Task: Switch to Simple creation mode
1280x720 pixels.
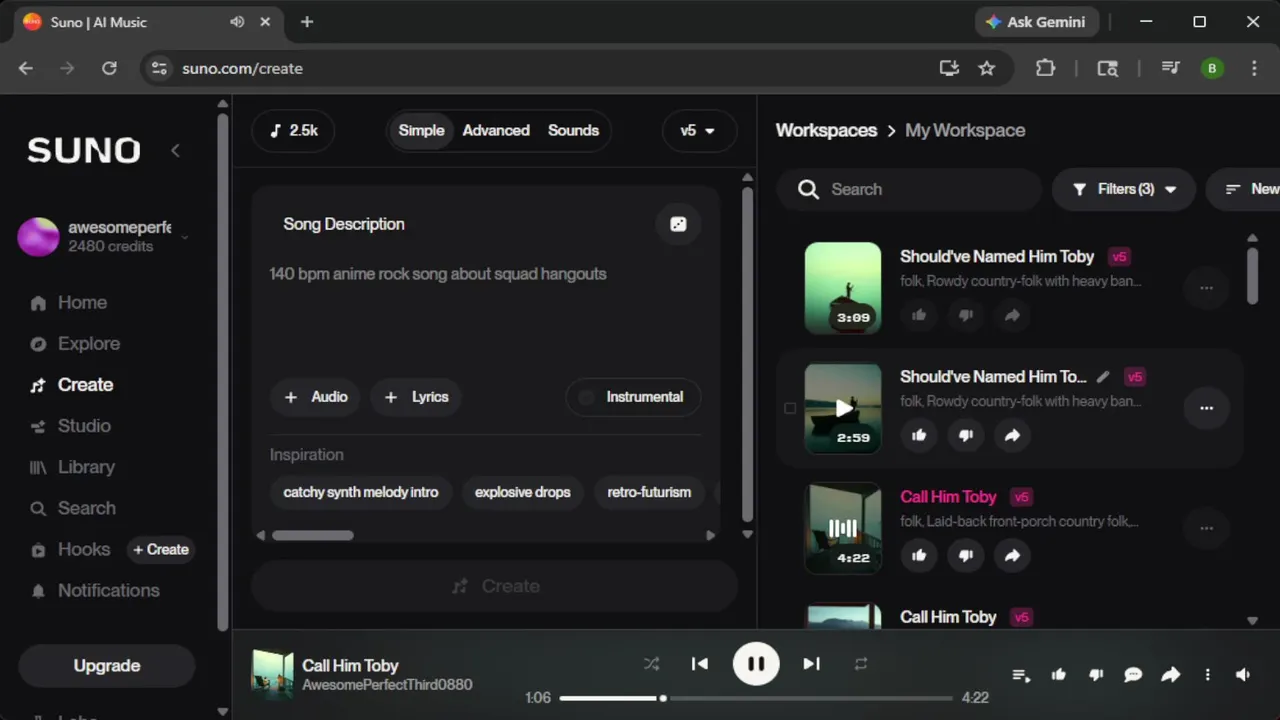Action: coord(421,131)
